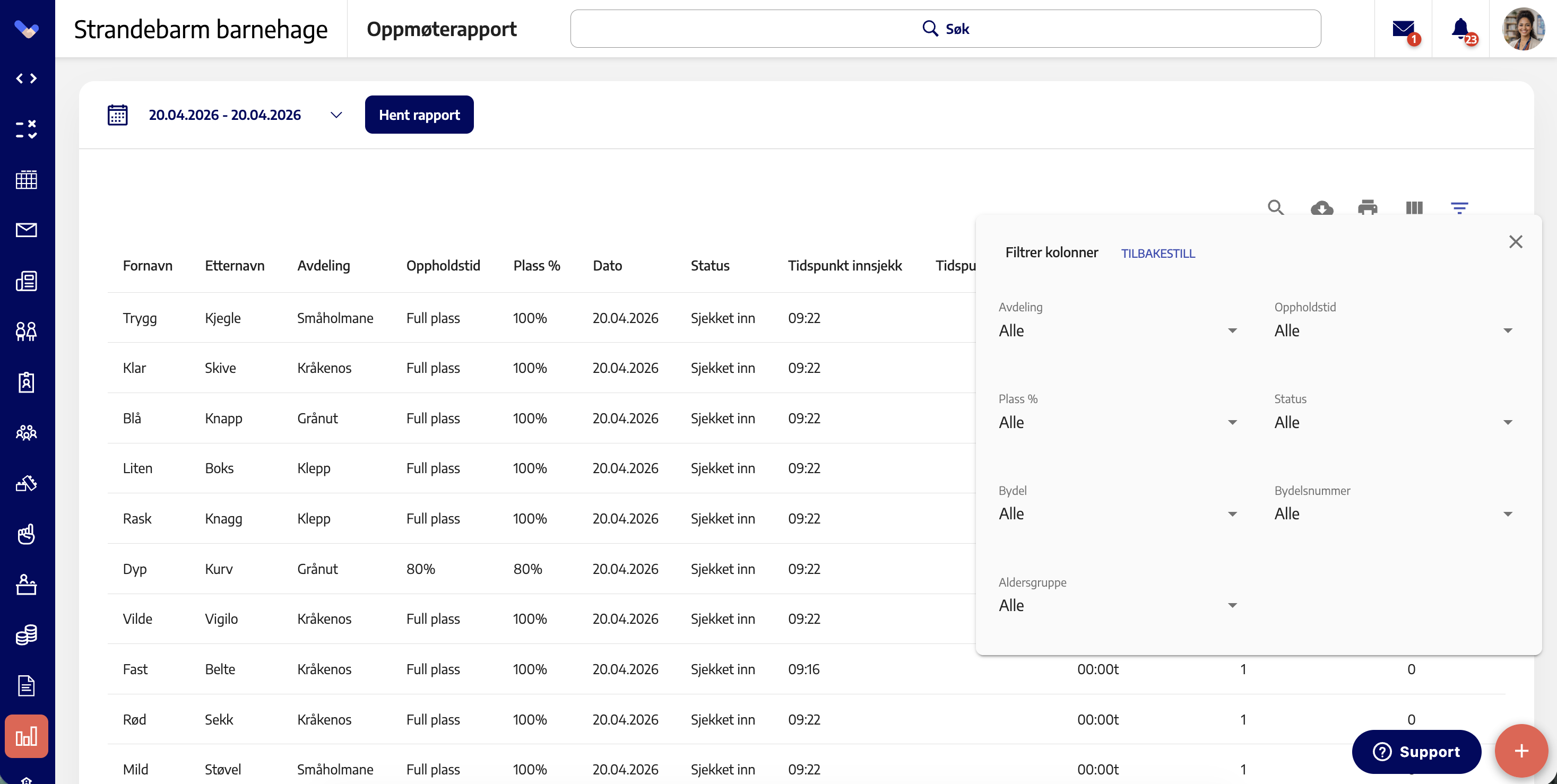This screenshot has width=1557, height=784.
Task: Open notifications bell with 23 badge
Action: [1461, 29]
